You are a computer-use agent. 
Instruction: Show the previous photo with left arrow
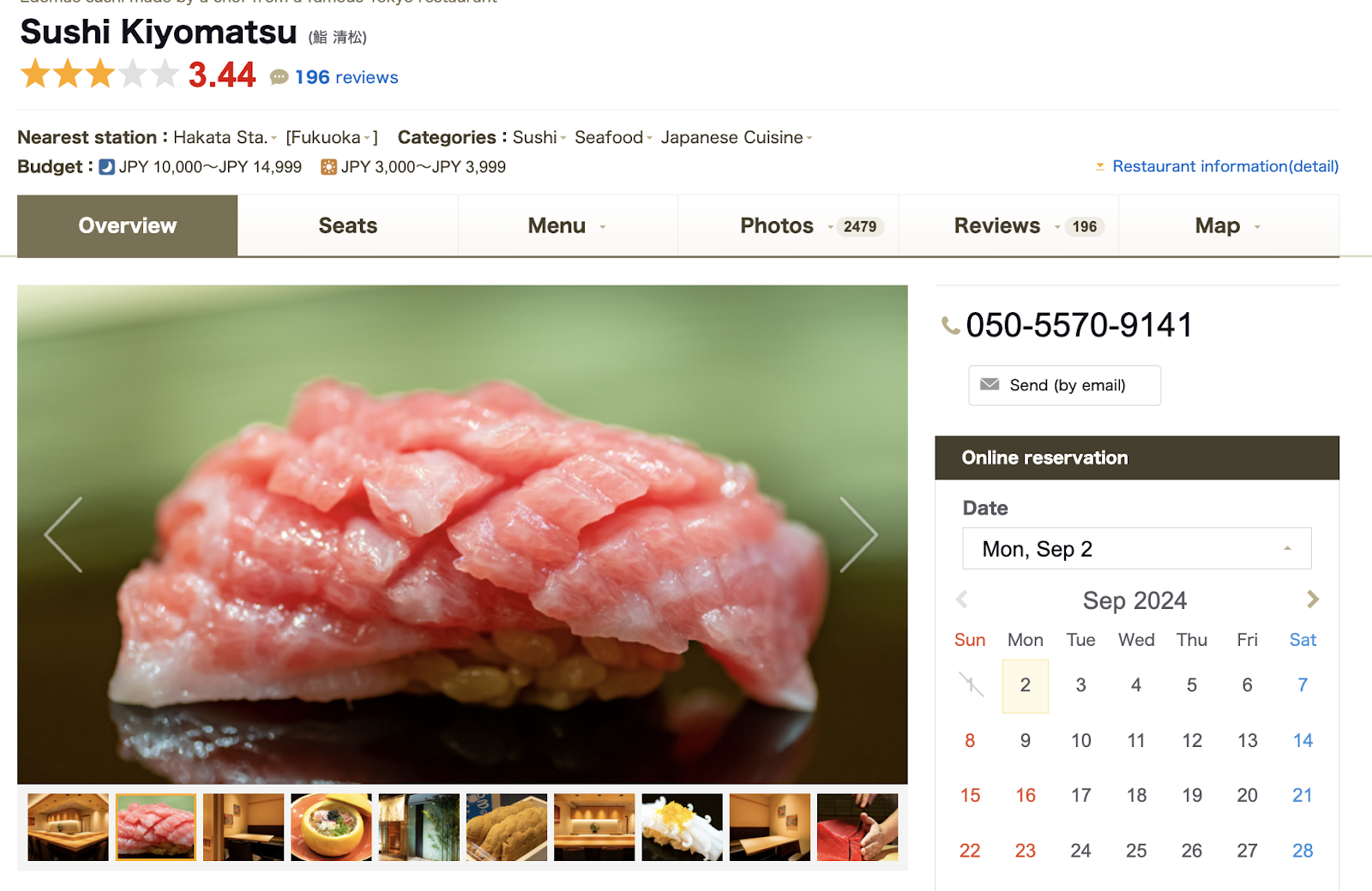(63, 534)
